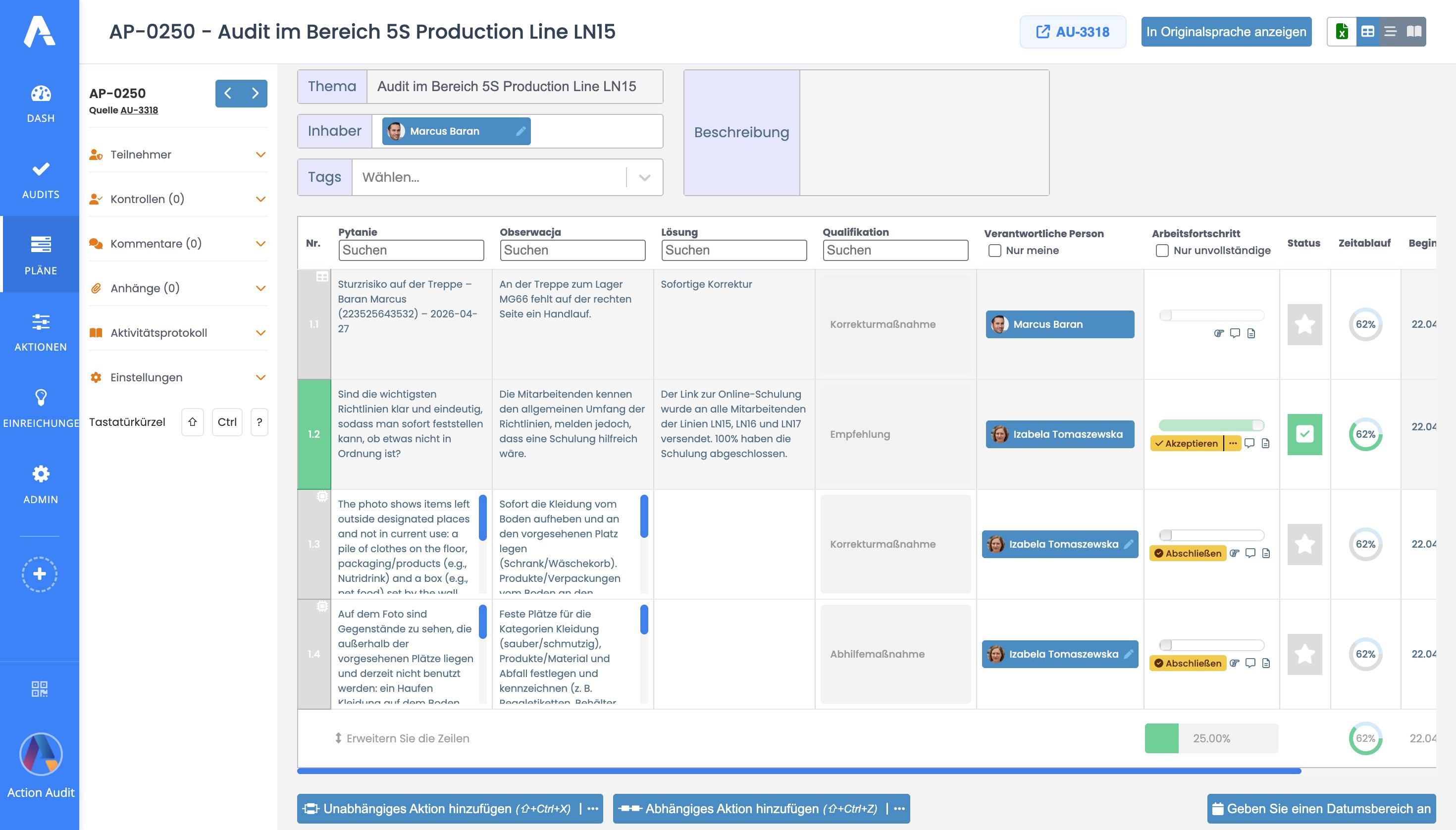This screenshot has height=830, width=1456.
Task: Open the Action Audit profile logo
Action: [41, 754]
